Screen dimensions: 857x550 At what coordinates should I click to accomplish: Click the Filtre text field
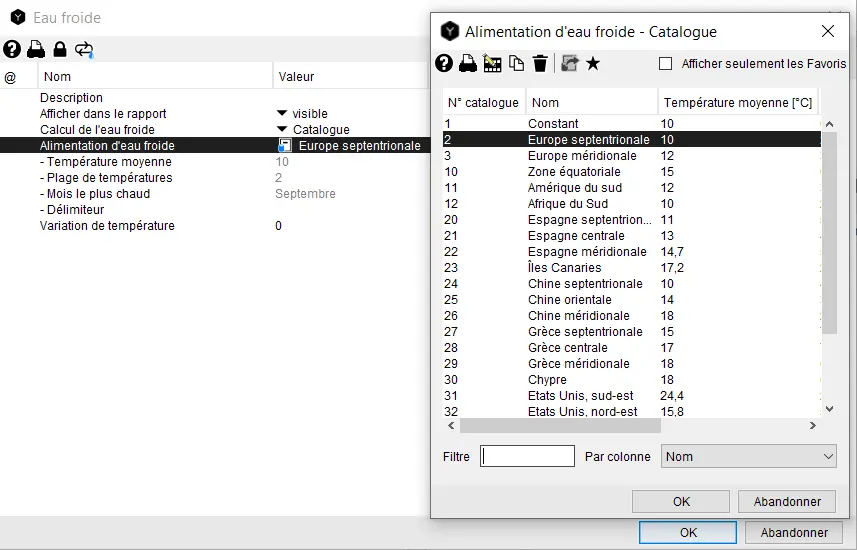pos(527,457)
